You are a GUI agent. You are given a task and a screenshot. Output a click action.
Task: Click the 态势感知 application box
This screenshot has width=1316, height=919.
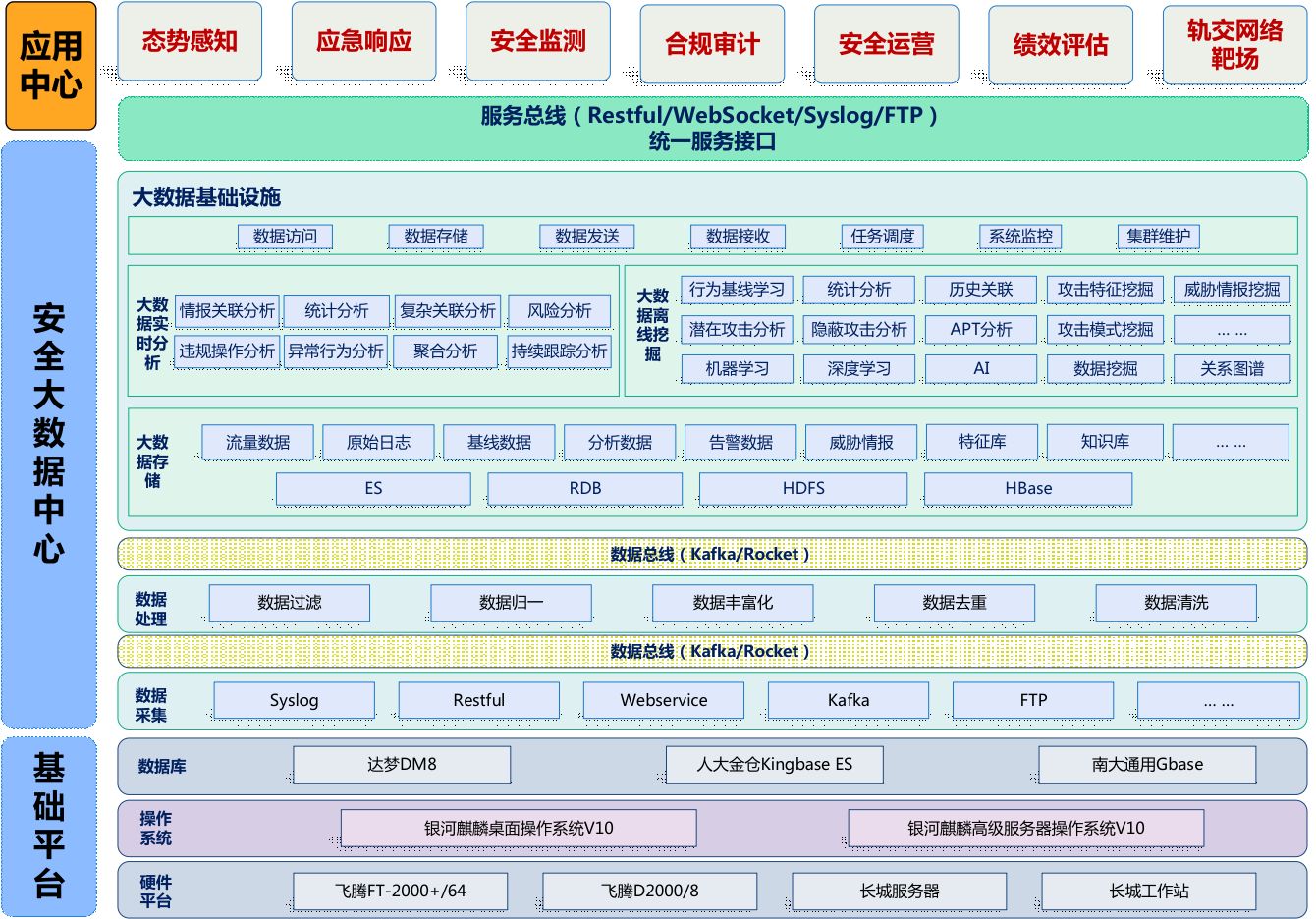pyautogui.click(x=190, y=41)
